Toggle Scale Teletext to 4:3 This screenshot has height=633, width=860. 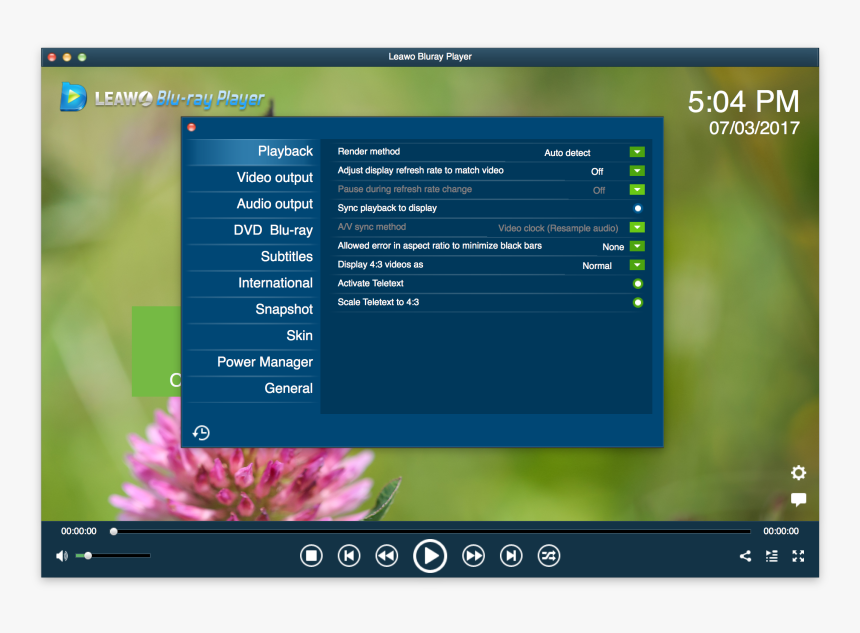[637, 302]
